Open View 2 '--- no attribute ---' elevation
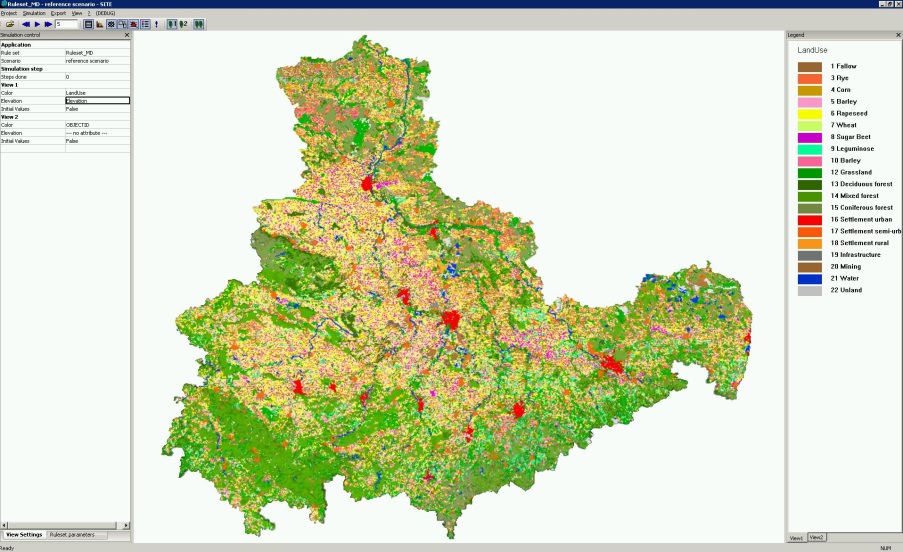The image size is (903, 552). (x=97, y=133)
